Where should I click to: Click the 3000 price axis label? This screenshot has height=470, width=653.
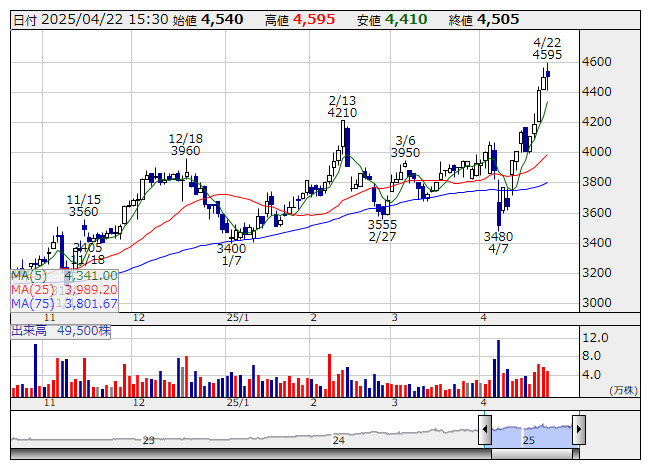click(597, 303)
